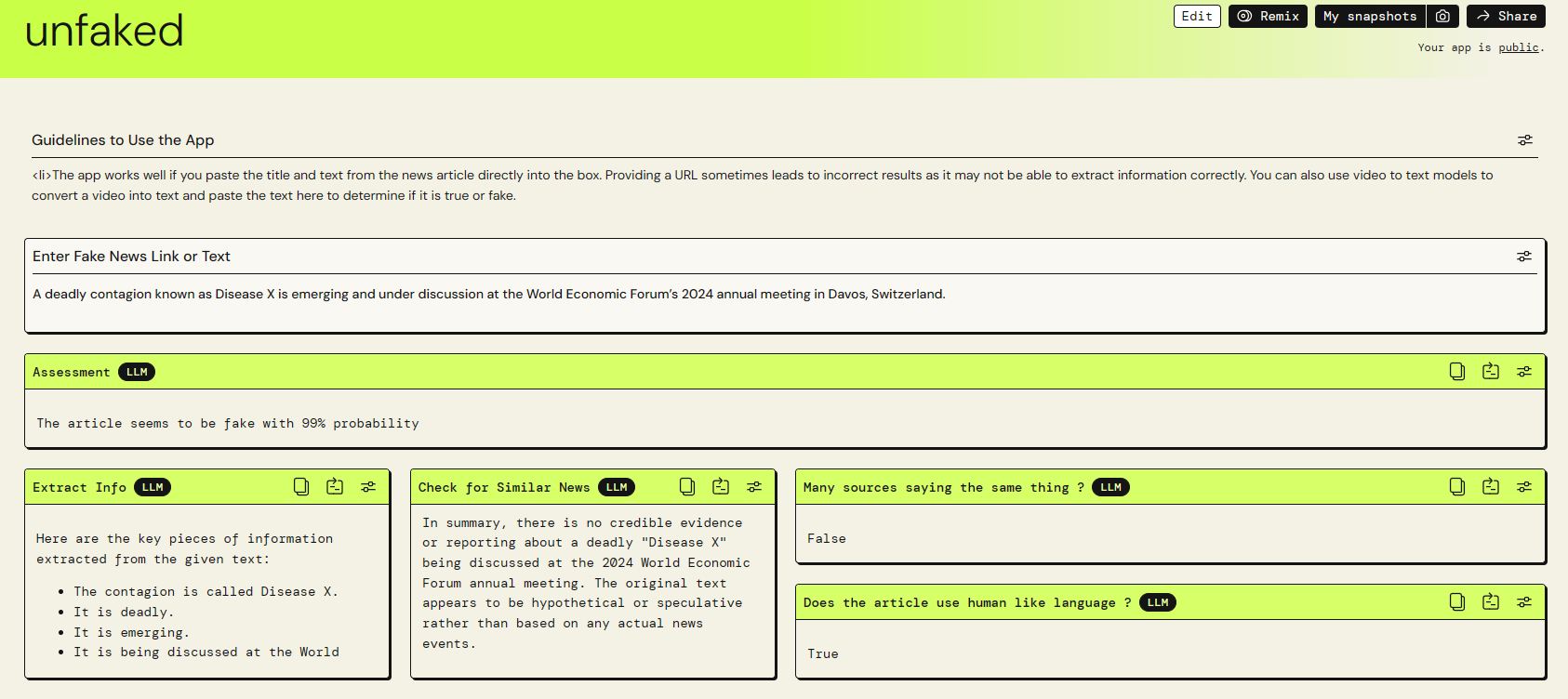Open Extract Info settings sliders icon
This screenshot has height=699, width=1568.
coord(368,487)
